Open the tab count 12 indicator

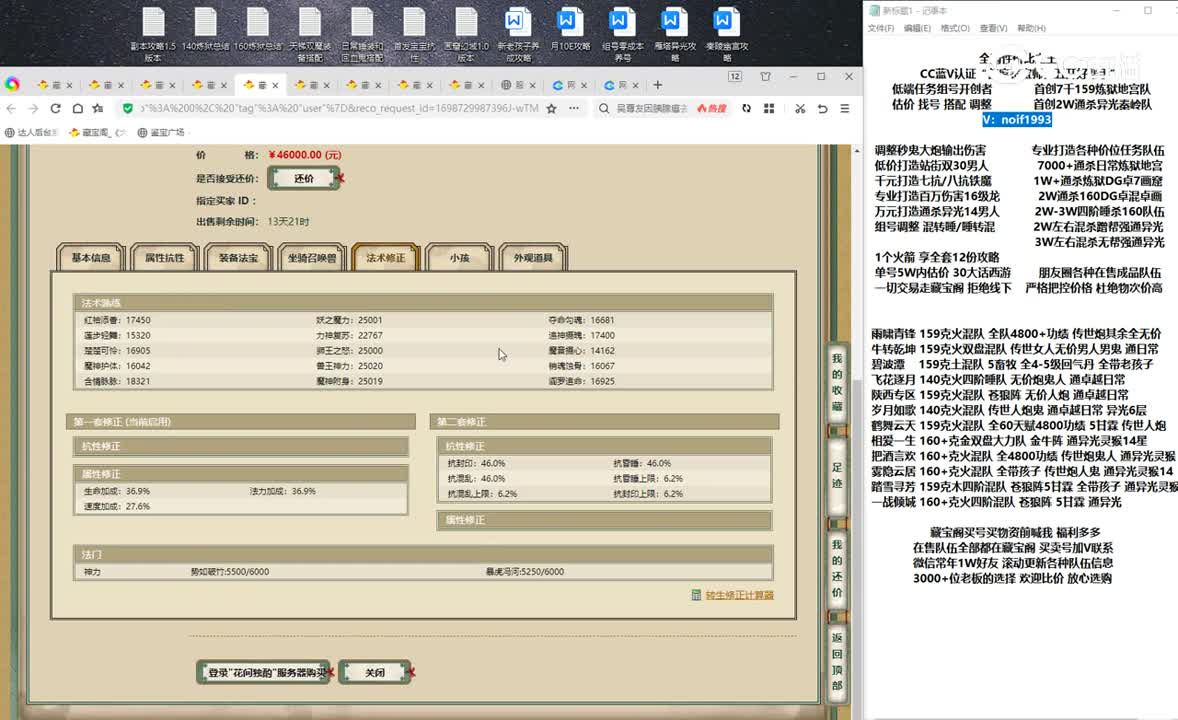tap(735, 76)
